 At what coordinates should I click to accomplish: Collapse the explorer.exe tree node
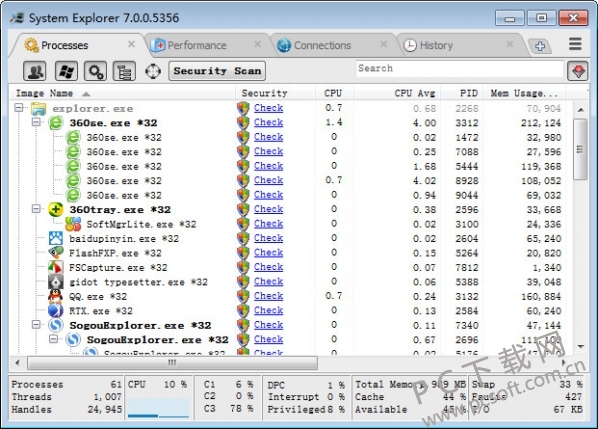click(x=19, y=108)
